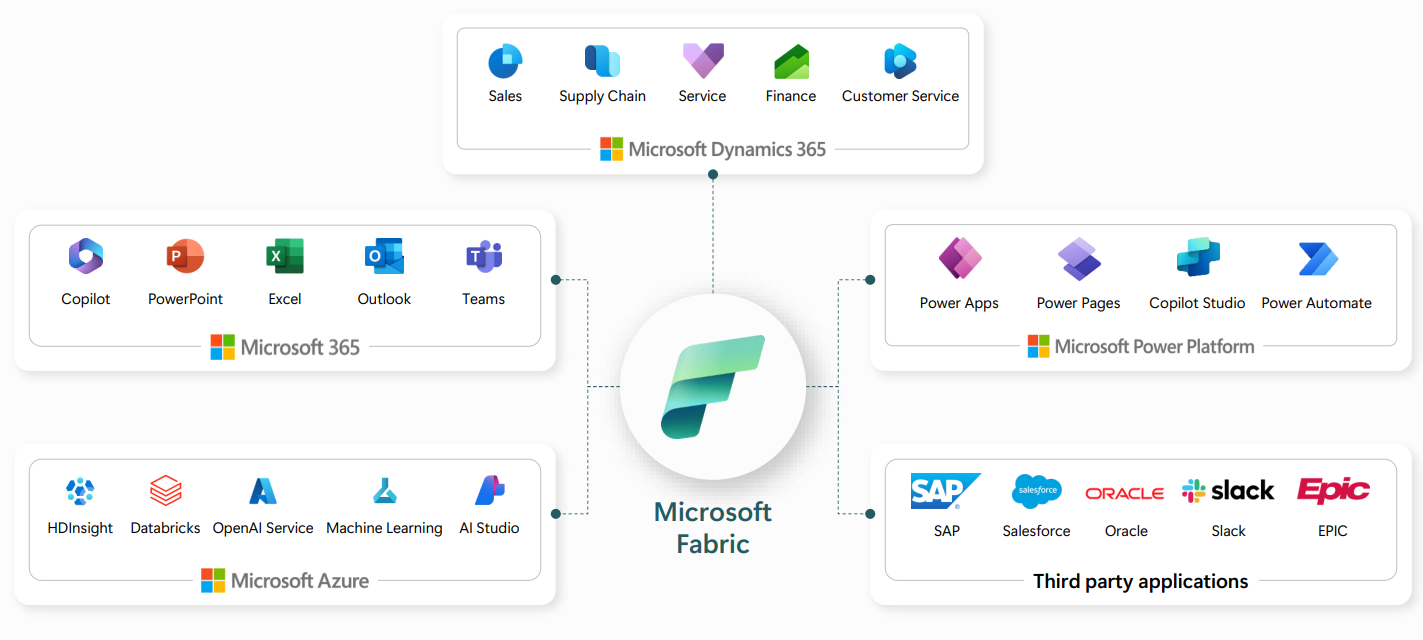The width and height of the screenshot is (1423, 640).
Task: Click the central Microsoft Fabric logo
Action: 713,387
